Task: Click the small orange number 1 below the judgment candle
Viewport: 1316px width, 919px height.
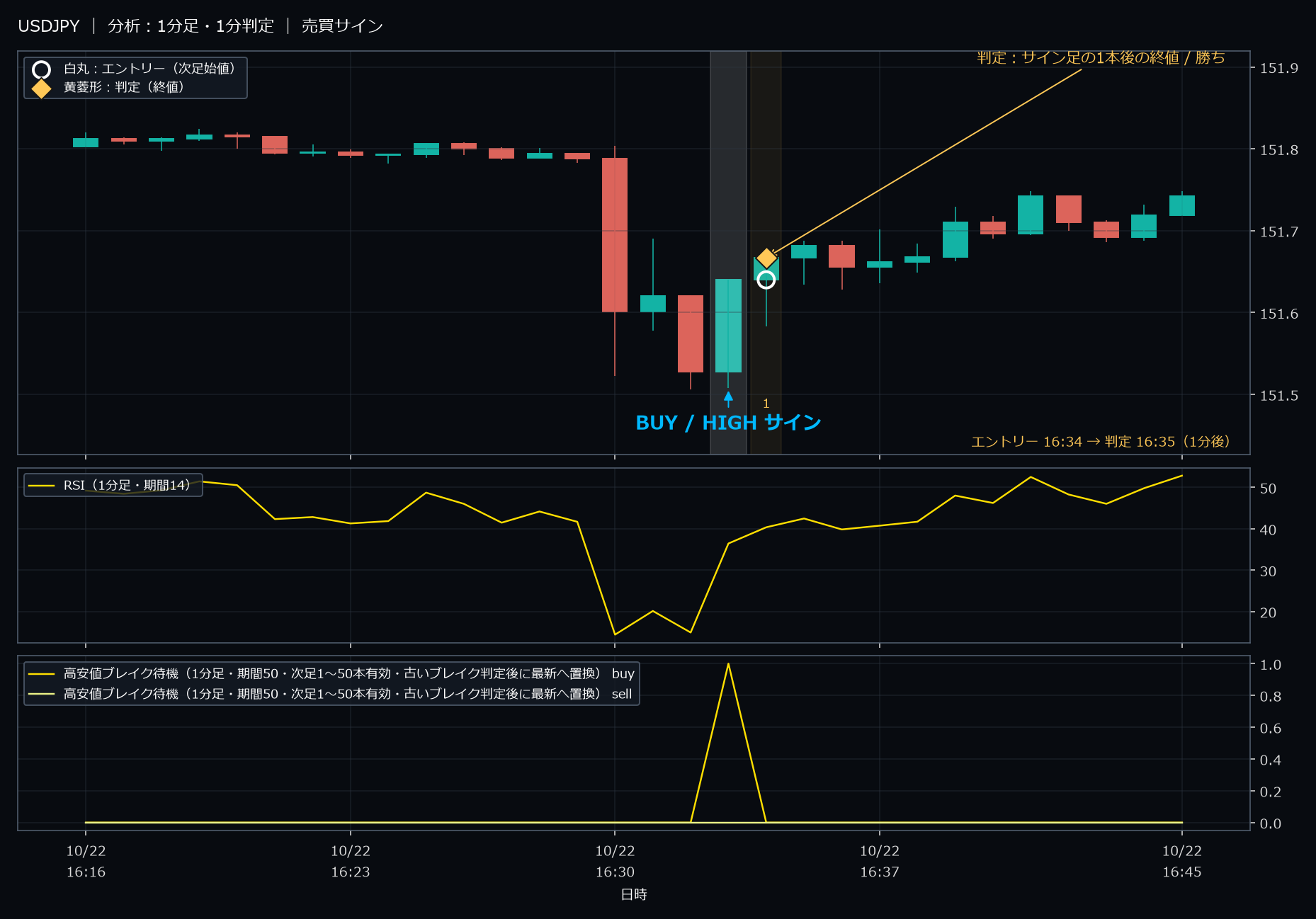Action: [766, 404]
